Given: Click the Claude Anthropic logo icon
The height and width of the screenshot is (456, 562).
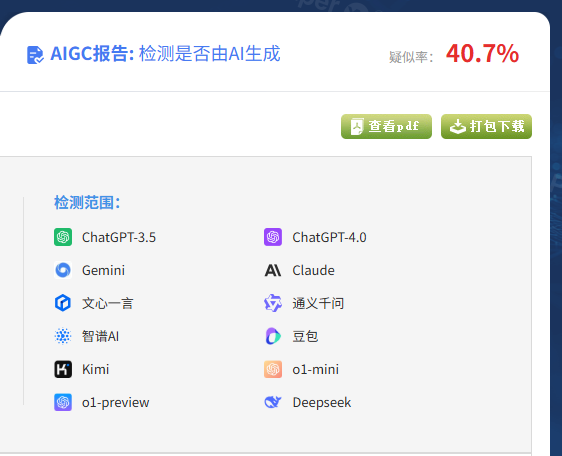Looking at the screenshot, I should (x=273, y=270).
